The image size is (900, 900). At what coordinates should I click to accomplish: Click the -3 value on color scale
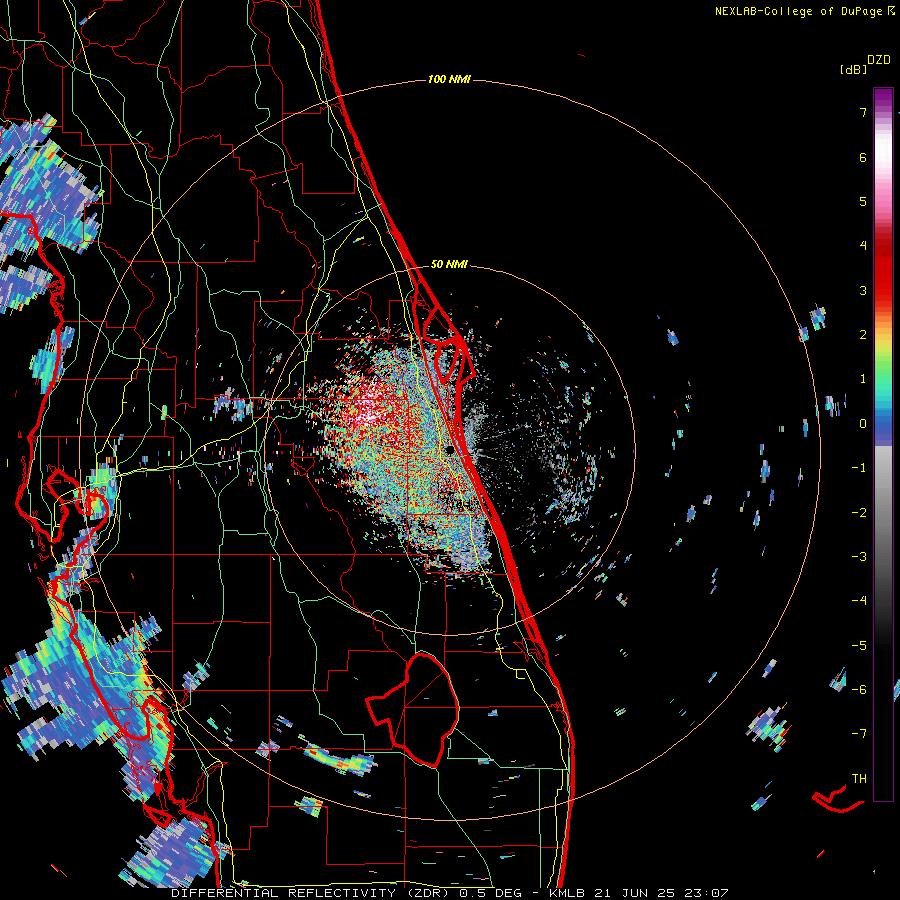859,557
